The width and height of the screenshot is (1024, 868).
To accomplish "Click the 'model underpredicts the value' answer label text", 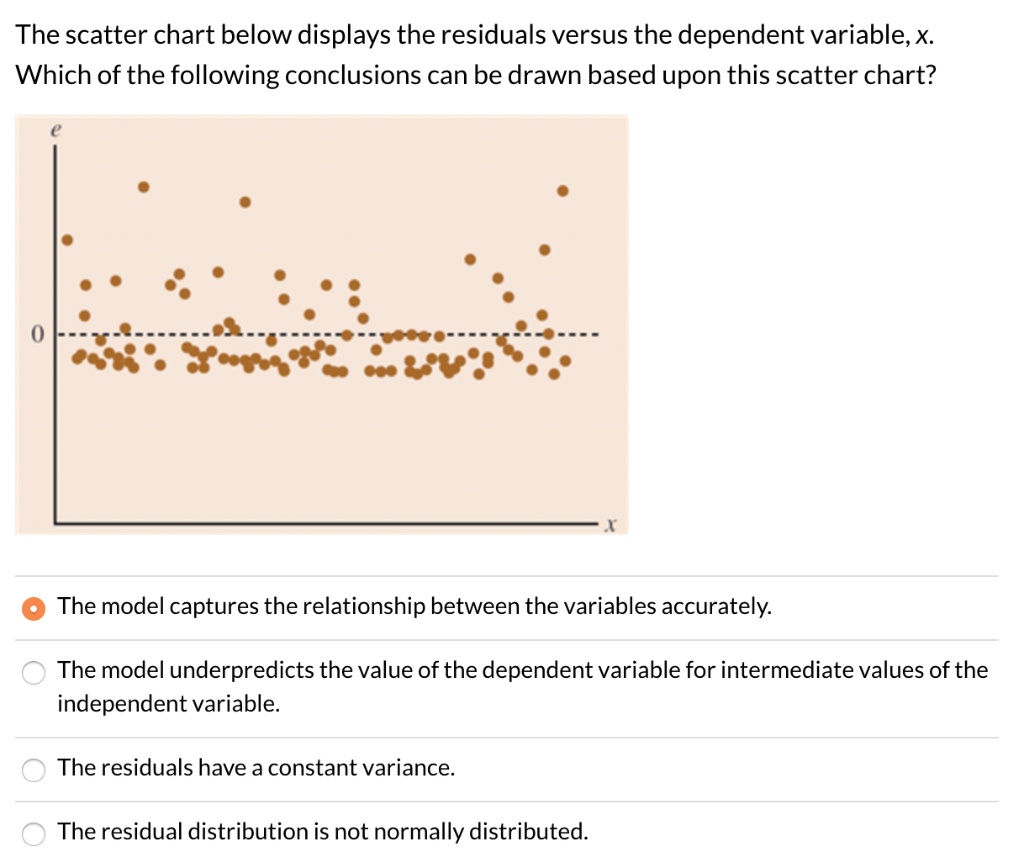I will (522, 670).
